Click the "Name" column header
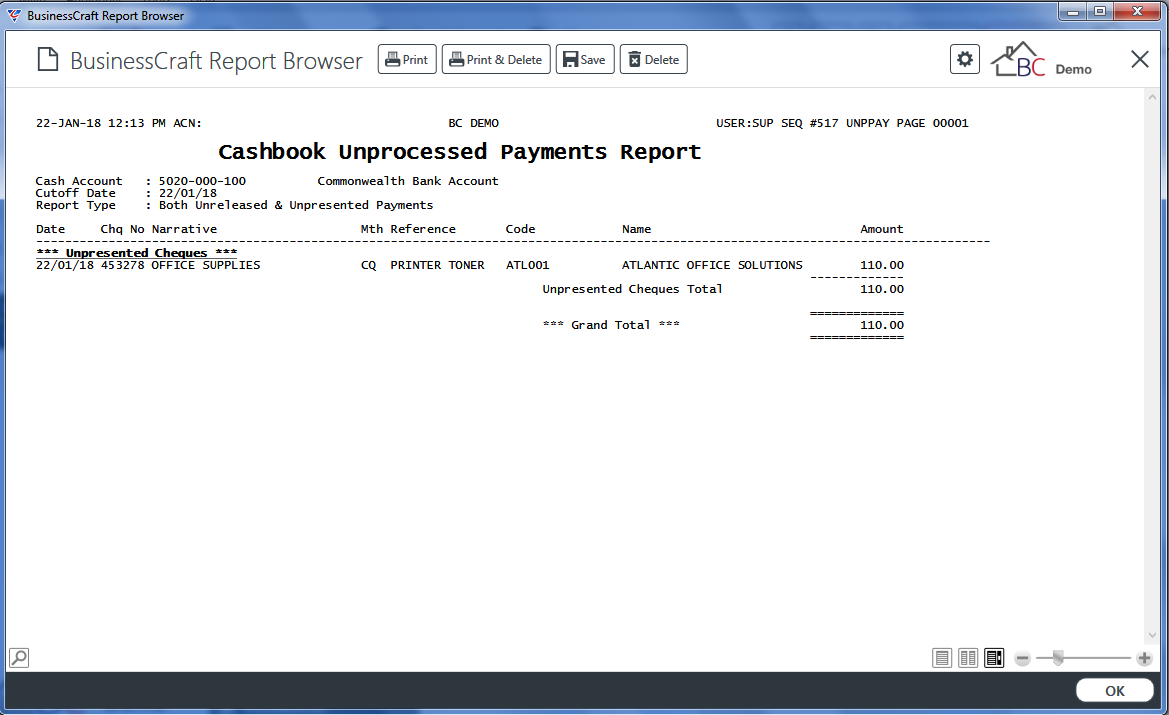 (637, 229)
